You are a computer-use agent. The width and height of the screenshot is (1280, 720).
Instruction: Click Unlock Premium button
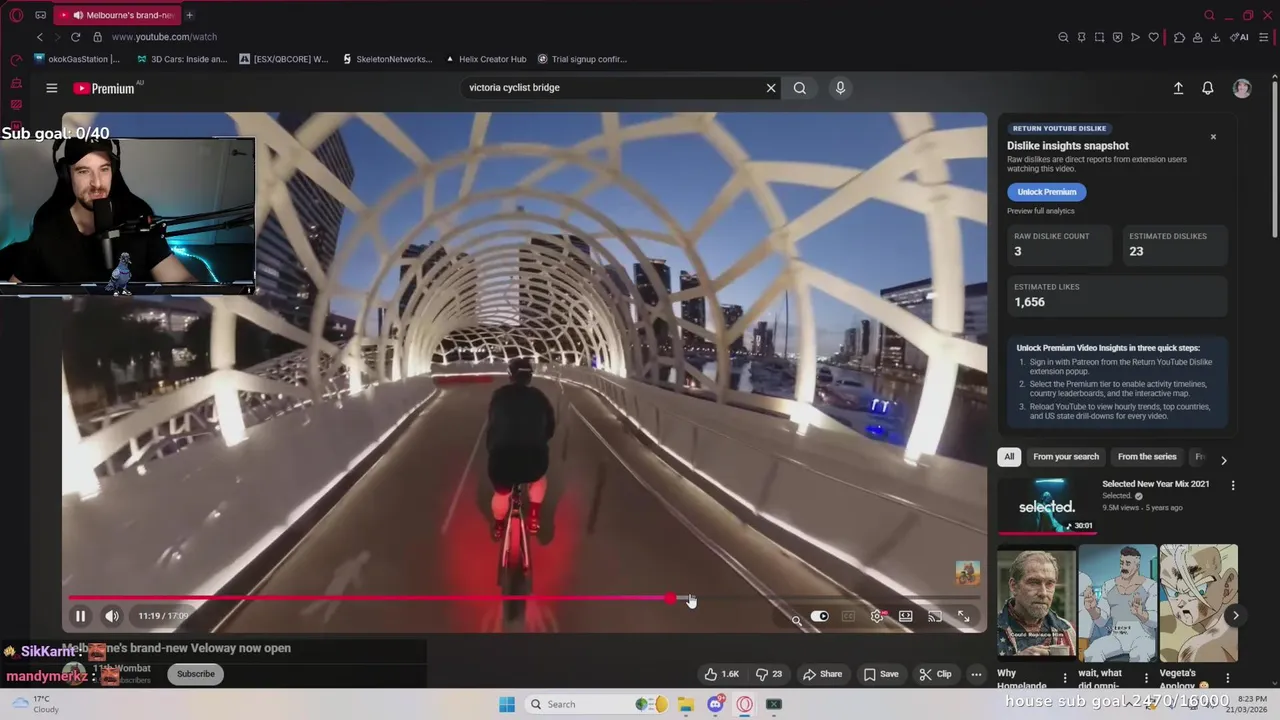click(1047, 192)
